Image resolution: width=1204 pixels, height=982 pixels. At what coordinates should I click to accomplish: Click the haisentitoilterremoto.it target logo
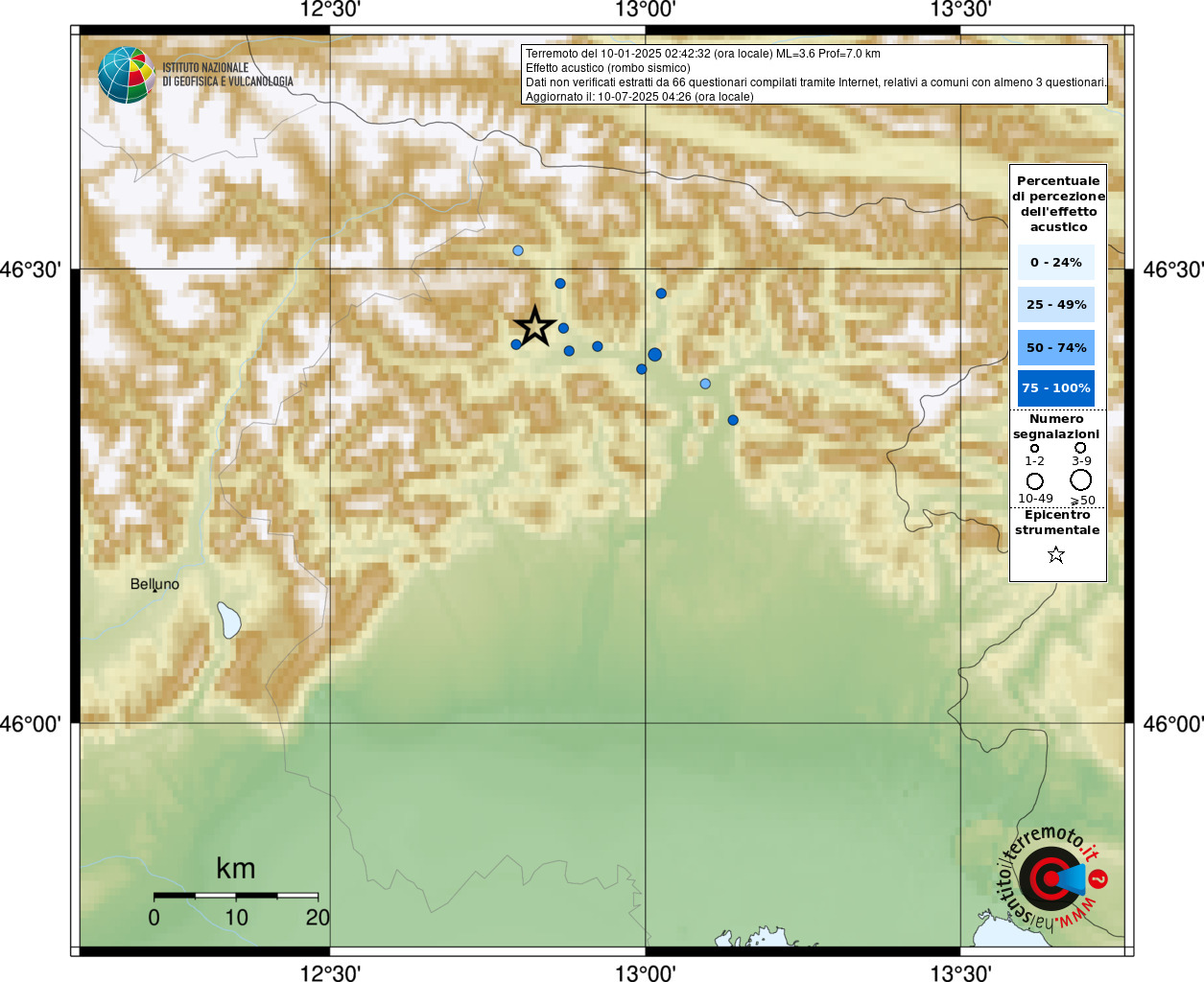[x=1051, y=877]
